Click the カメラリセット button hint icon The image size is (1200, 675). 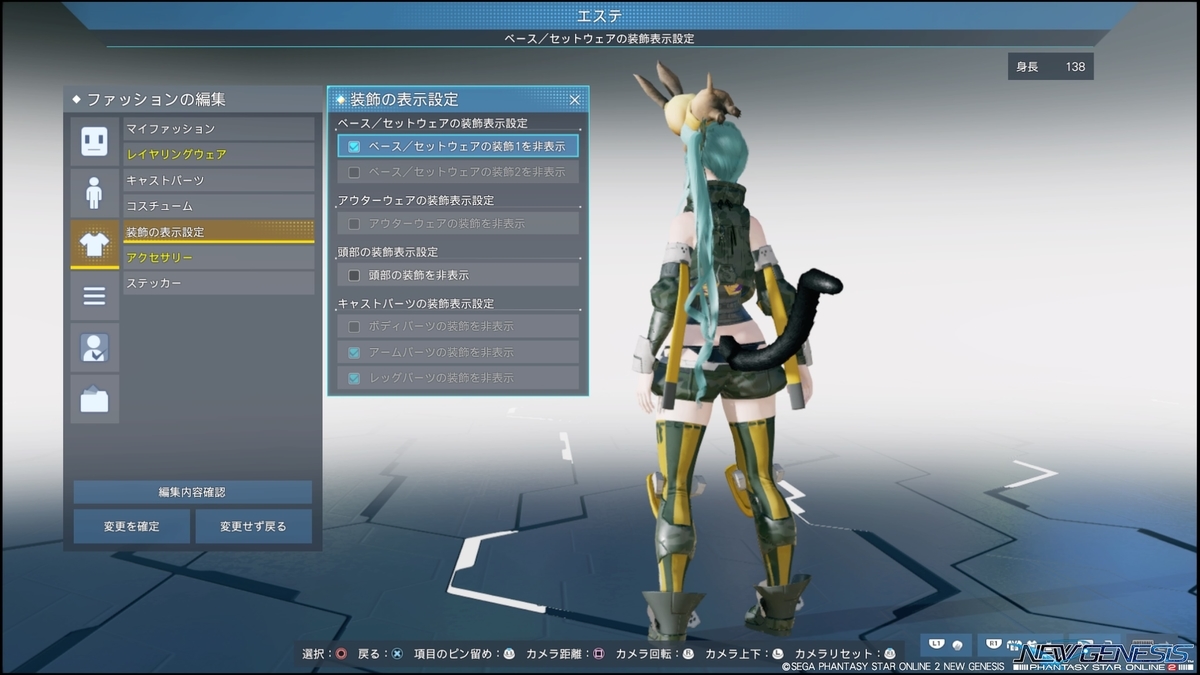(x=890, y=654)
